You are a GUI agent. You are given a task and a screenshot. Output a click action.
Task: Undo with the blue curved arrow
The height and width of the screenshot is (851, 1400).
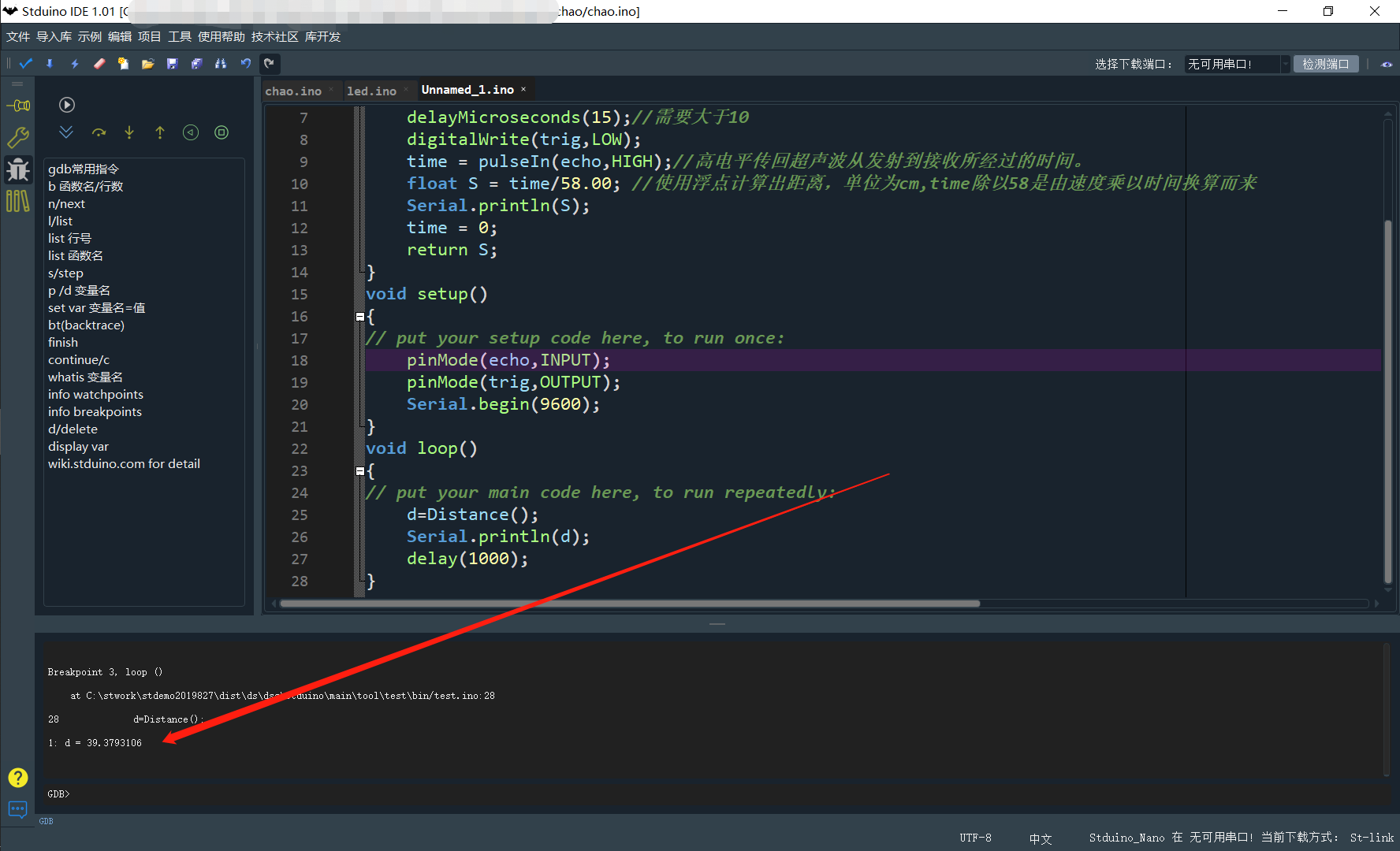point(245,64)
